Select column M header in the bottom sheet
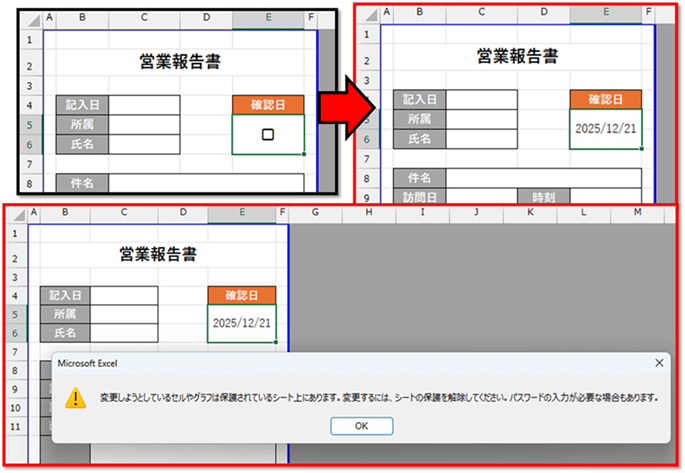 (x=639, y=213)
